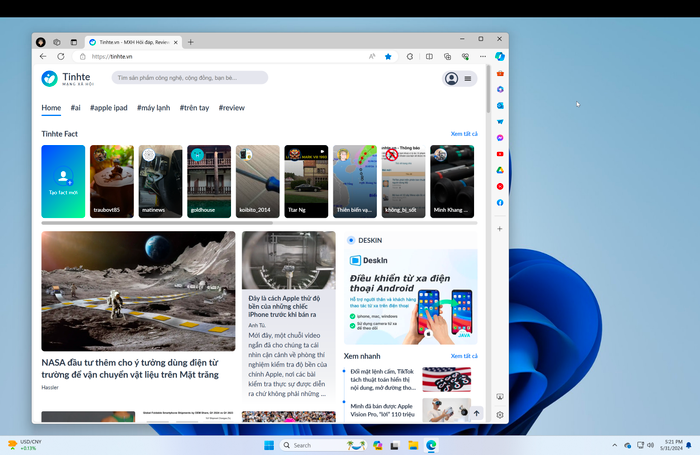Click the Edge profile avatar in title bar
This screenshot has height=455, width=700.
pos(41,42)
